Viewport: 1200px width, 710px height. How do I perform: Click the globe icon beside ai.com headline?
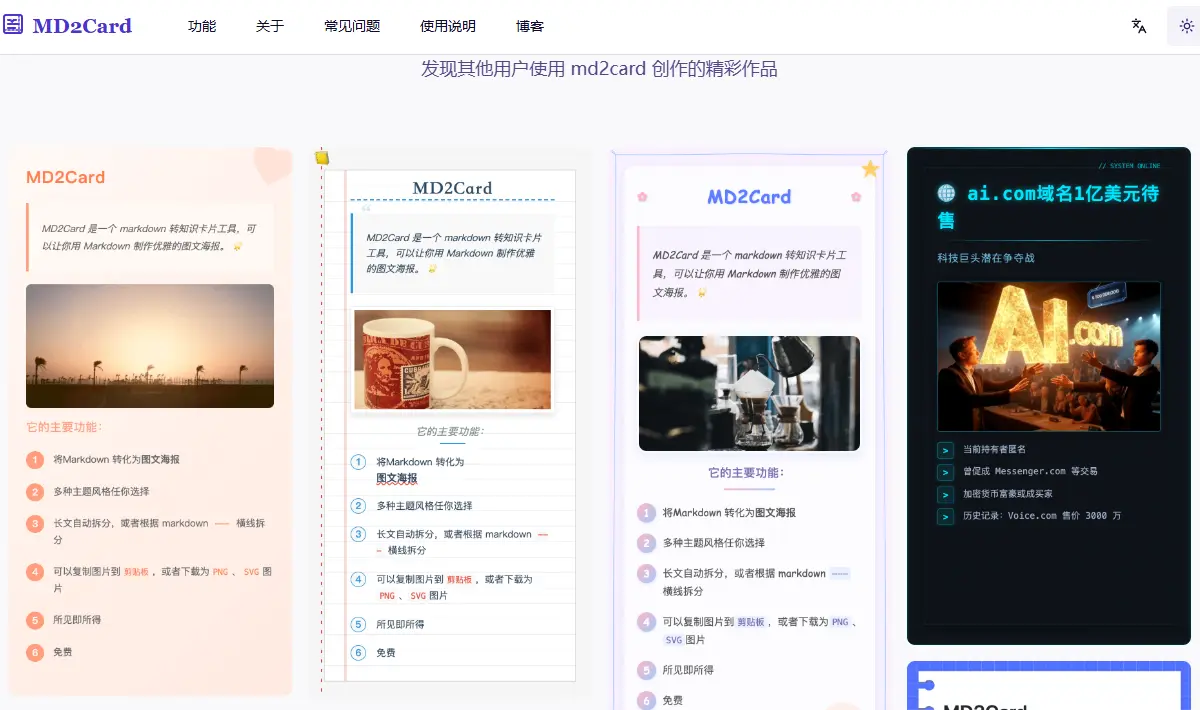pyautogui.click(x=946, y=193)
